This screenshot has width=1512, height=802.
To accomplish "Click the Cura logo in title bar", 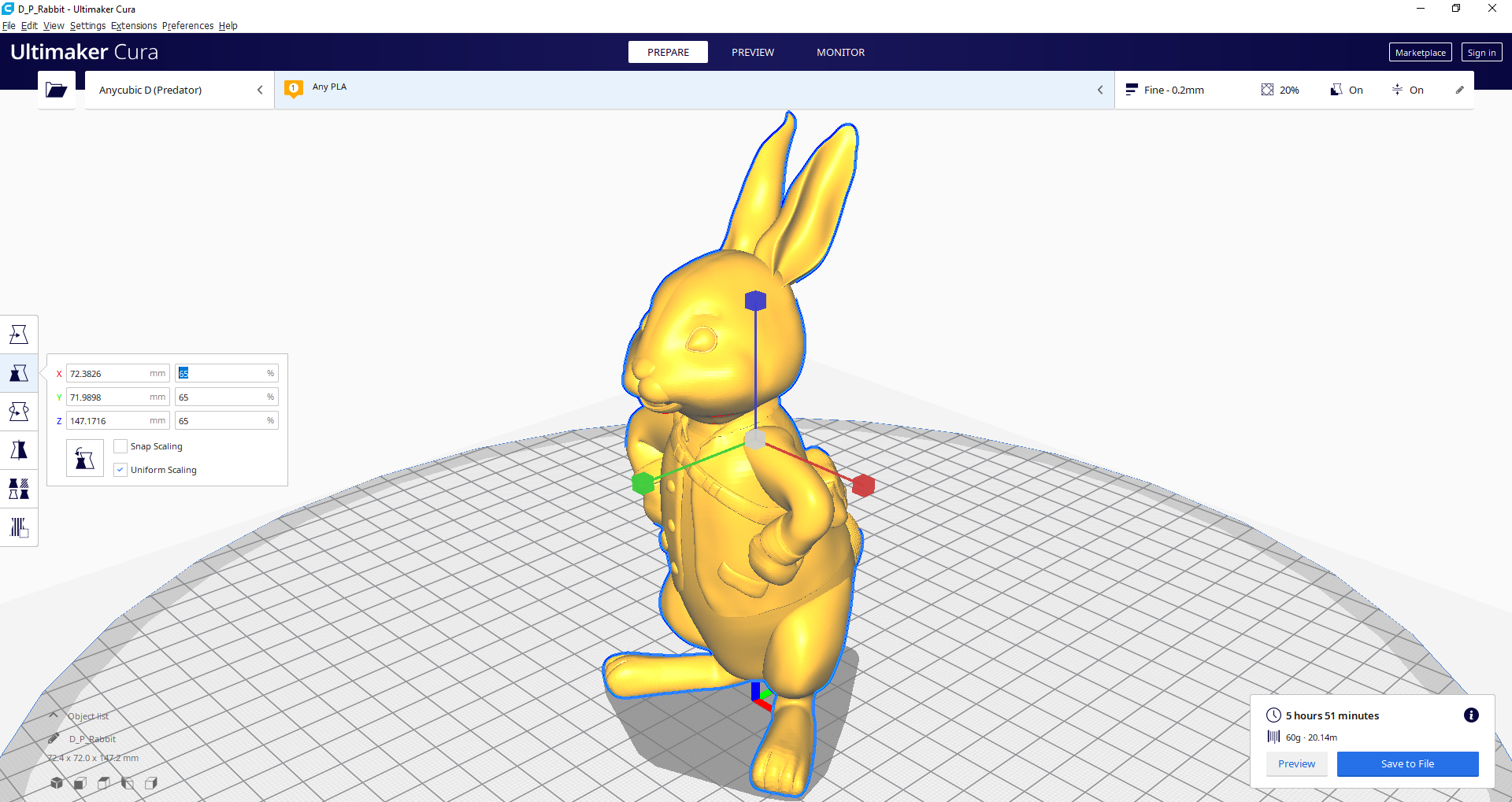I will pyautogui.click(x=8, y=9).
